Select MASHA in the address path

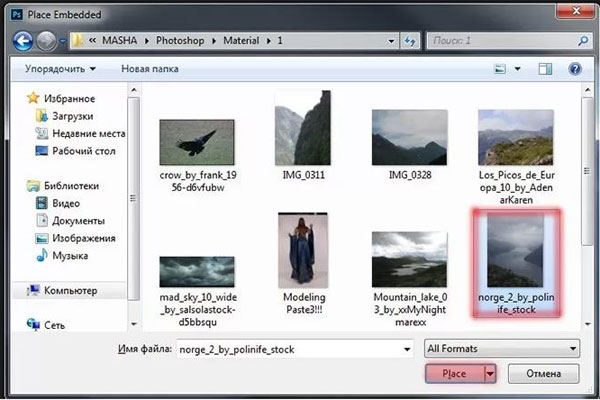119,40
